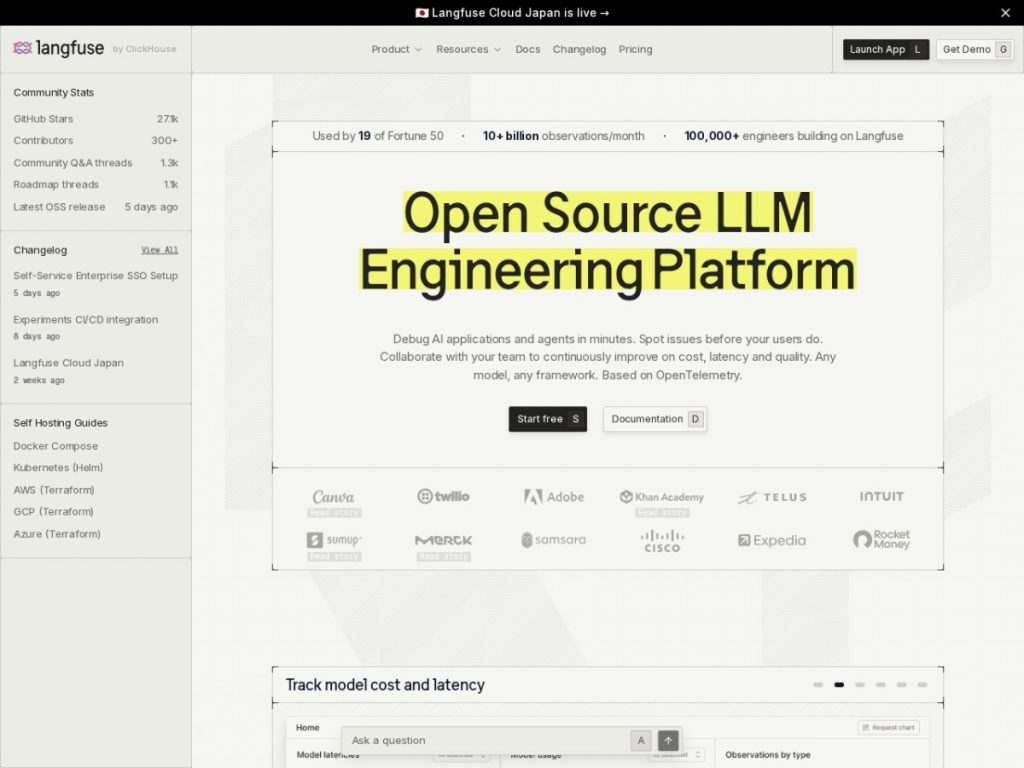This screenshot has width=1024, height=768.
Task: Click the Request chart button in the dashboard preview
Action: [x=889, y=727]
